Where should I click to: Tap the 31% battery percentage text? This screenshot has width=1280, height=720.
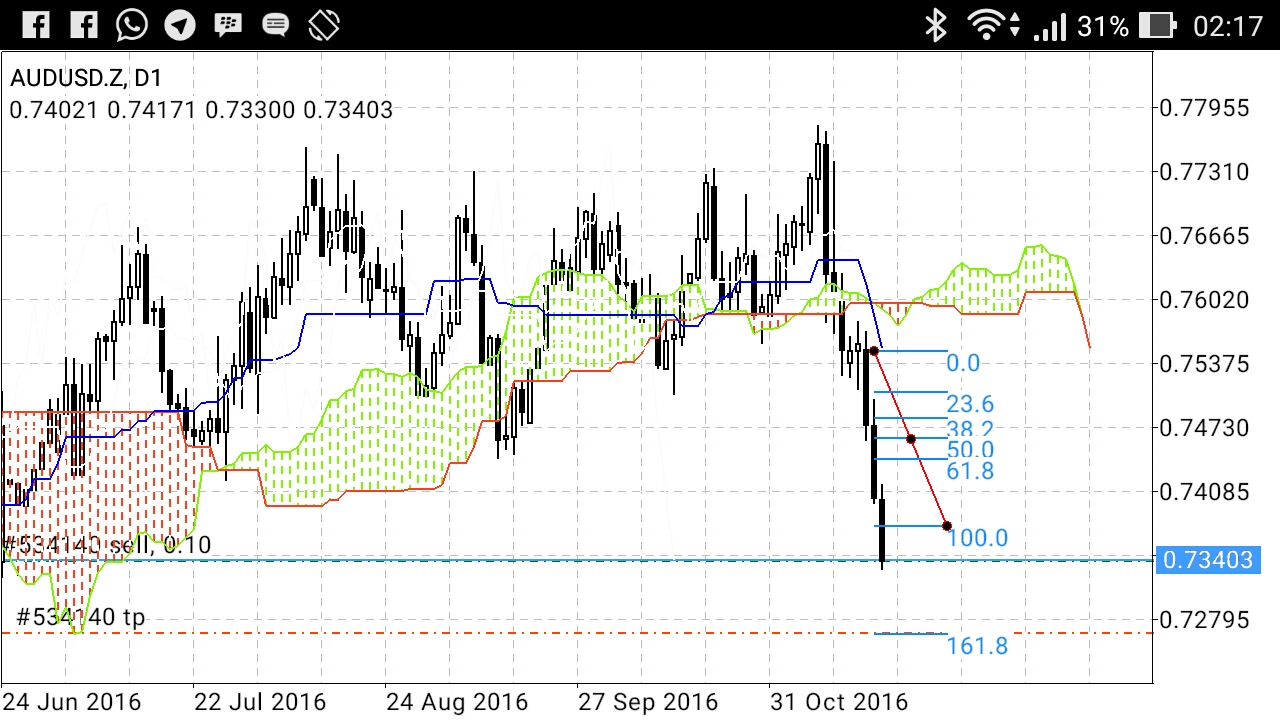pyautogui.click(x=1103, y=26)
